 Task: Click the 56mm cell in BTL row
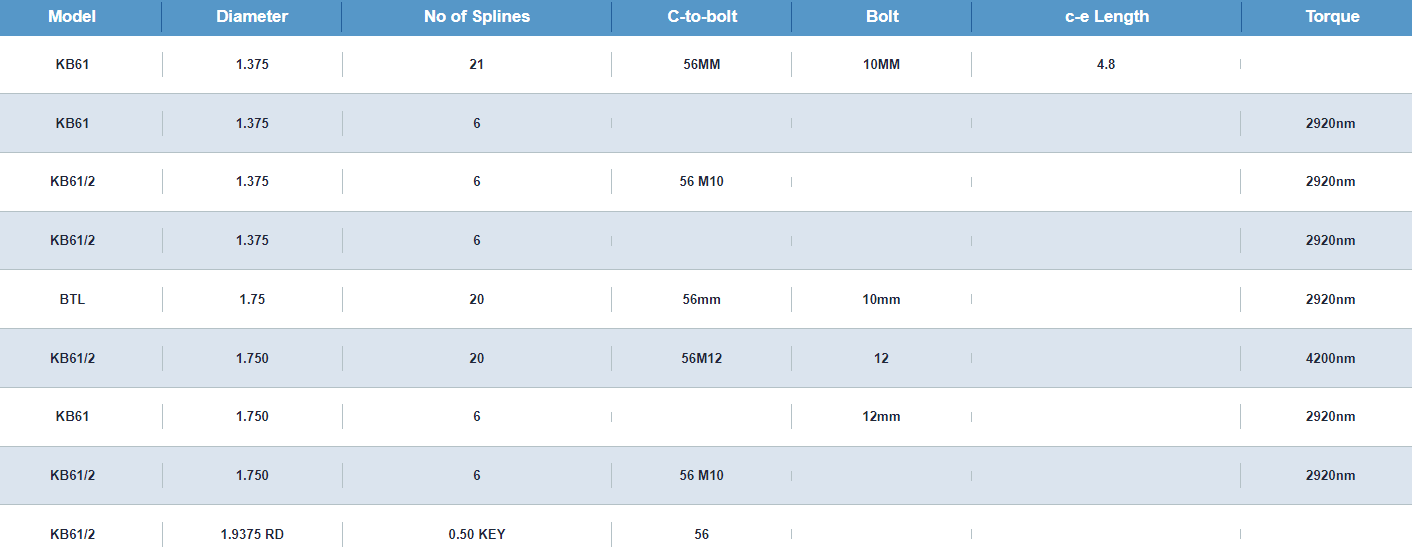click(702, 299)
